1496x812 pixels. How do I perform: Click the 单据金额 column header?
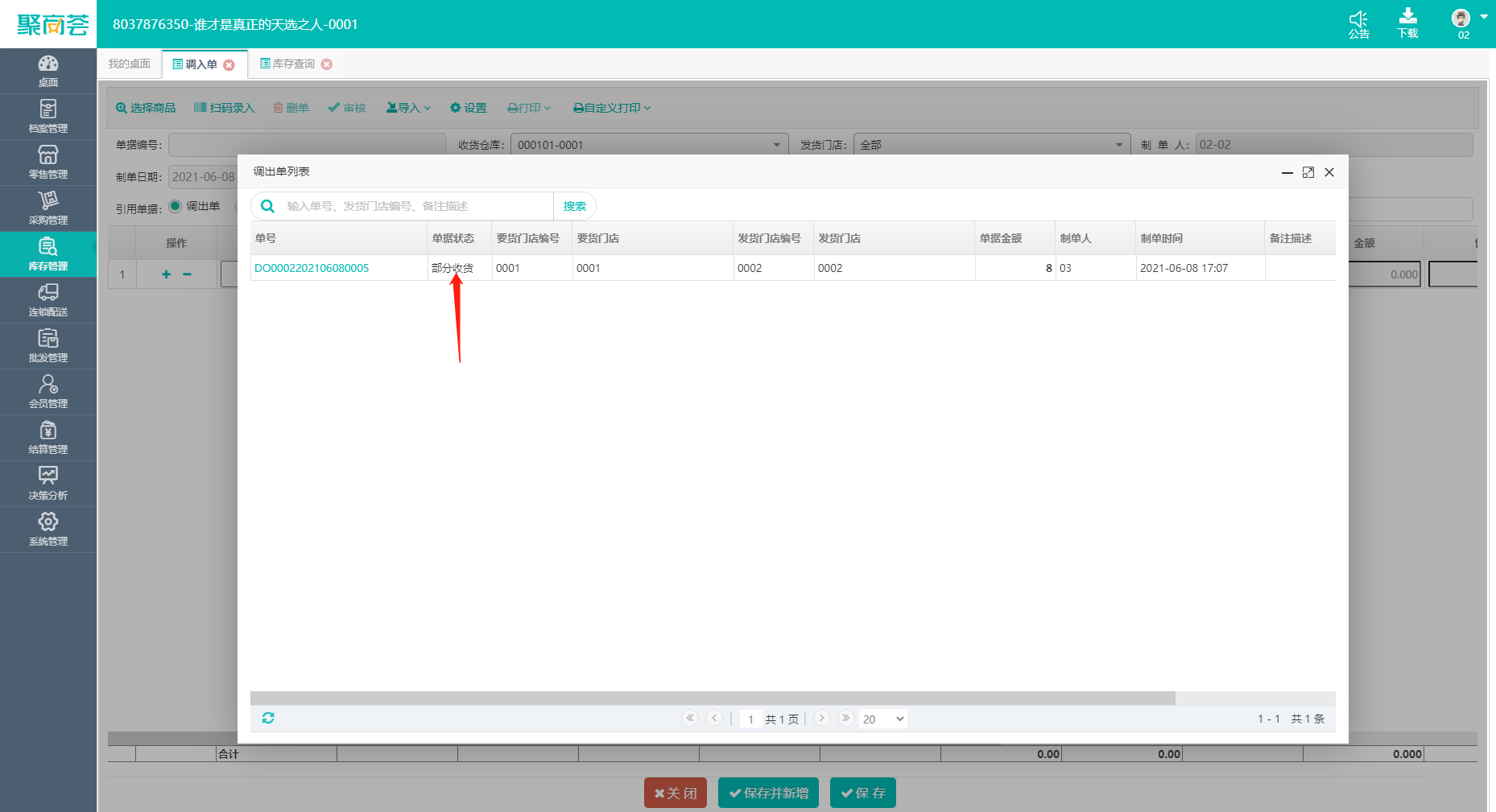coord(1015,238)
